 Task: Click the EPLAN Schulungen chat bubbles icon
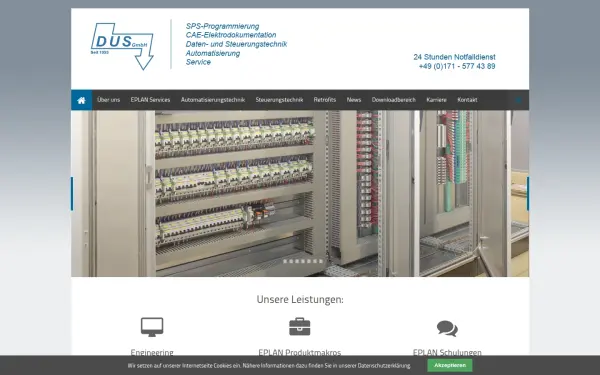[447, 328]
